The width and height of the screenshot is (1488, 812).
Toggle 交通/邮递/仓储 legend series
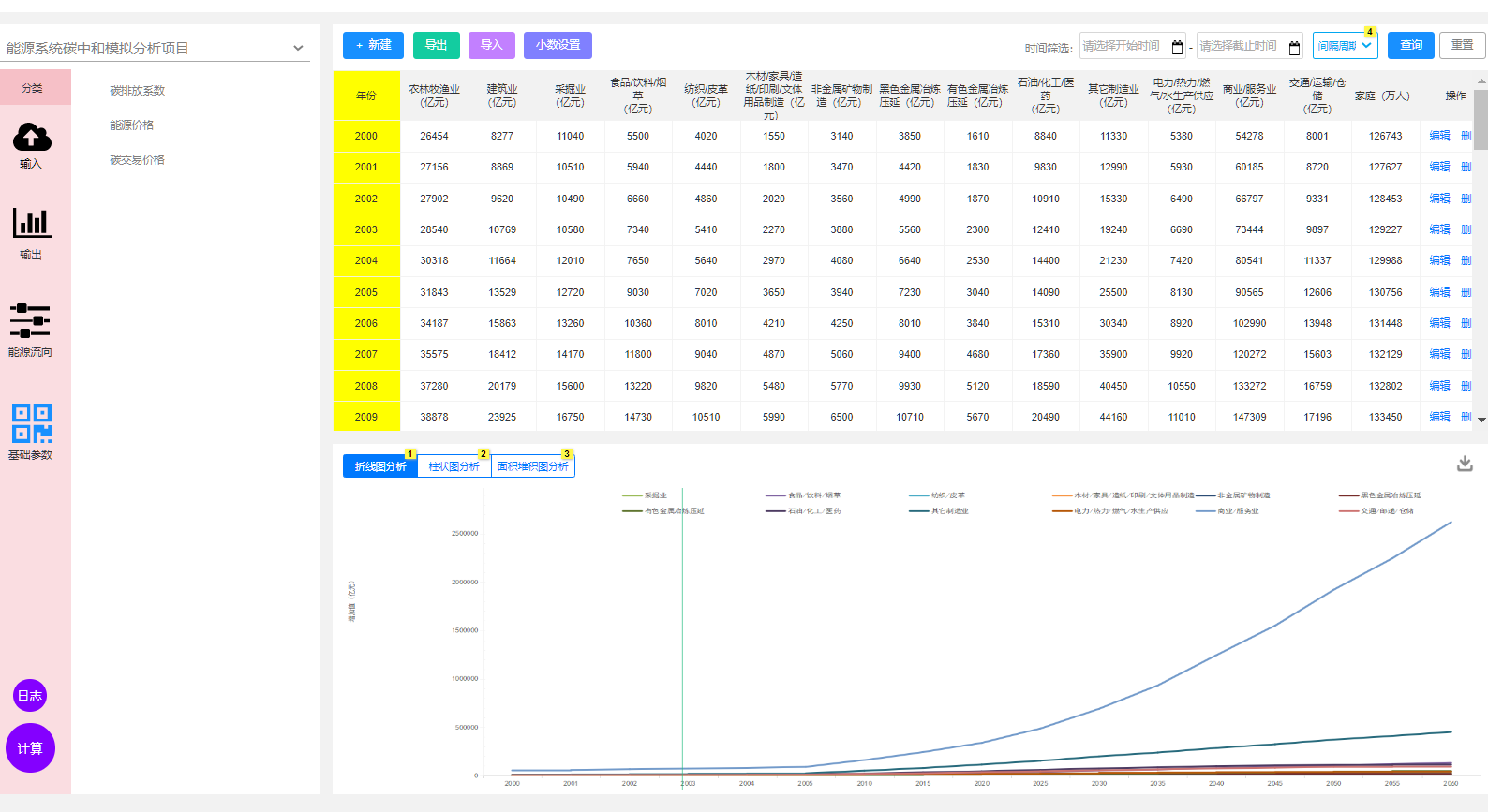click(1376, 511)
